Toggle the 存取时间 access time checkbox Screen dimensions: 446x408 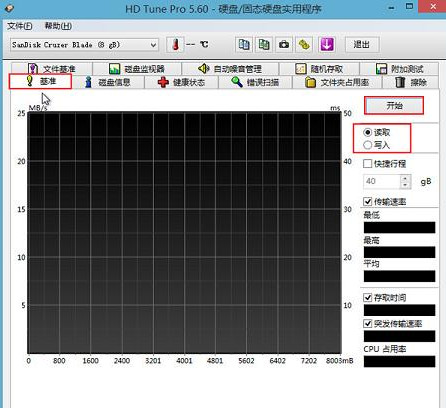coord(367,297)
